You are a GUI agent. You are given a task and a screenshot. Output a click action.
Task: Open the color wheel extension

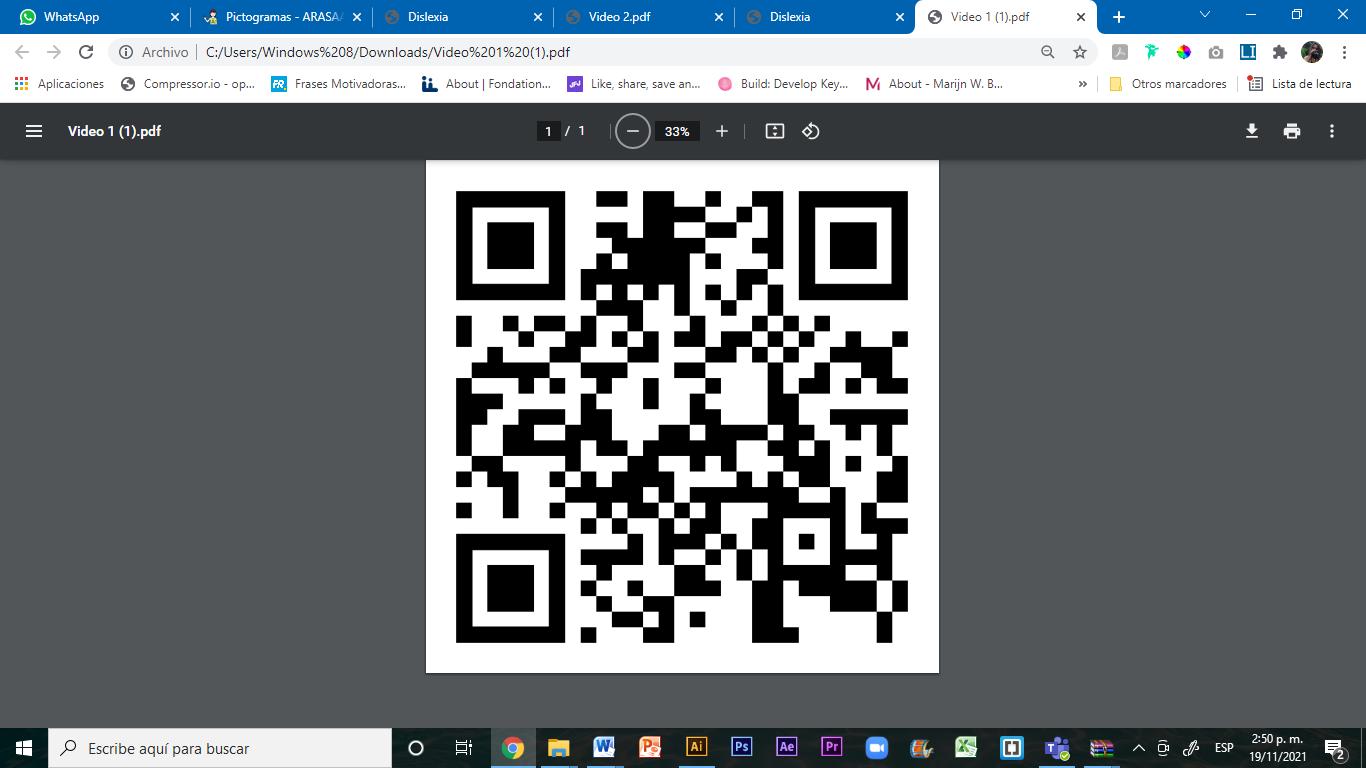[x=1184, y=52]
